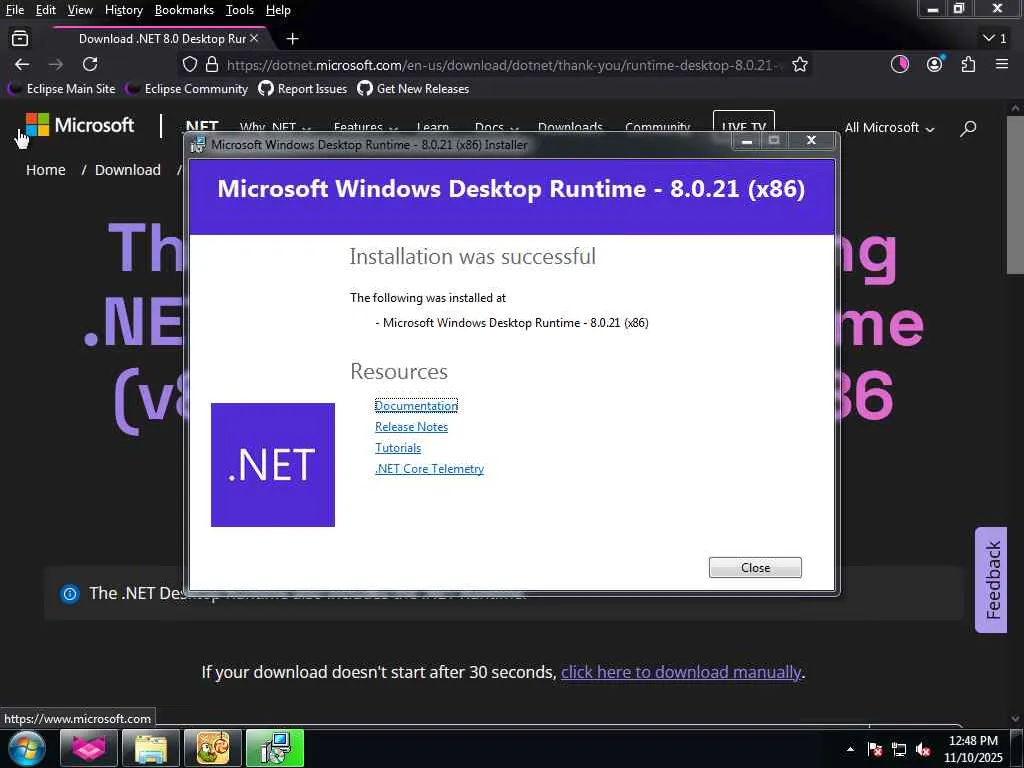Image resolution: width=1024 pixels, height=768 pixels.
Task: Expand the Why .NET dropdown
Action: [x=275, y=127]
